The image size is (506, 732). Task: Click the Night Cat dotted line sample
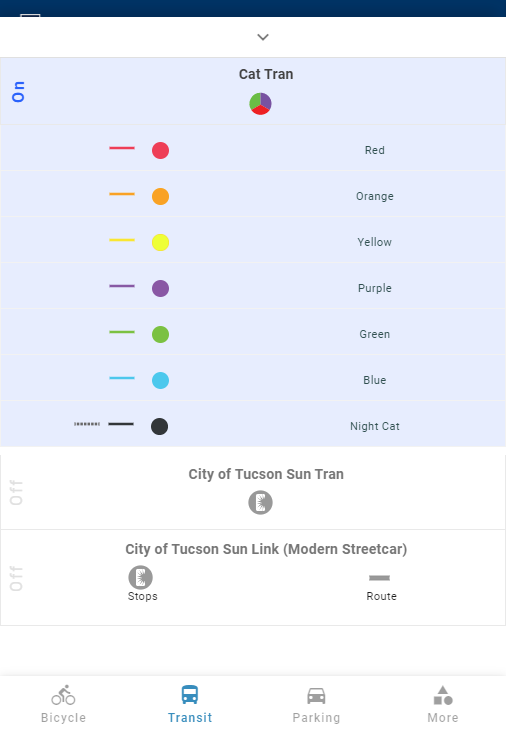click(87, 424)
